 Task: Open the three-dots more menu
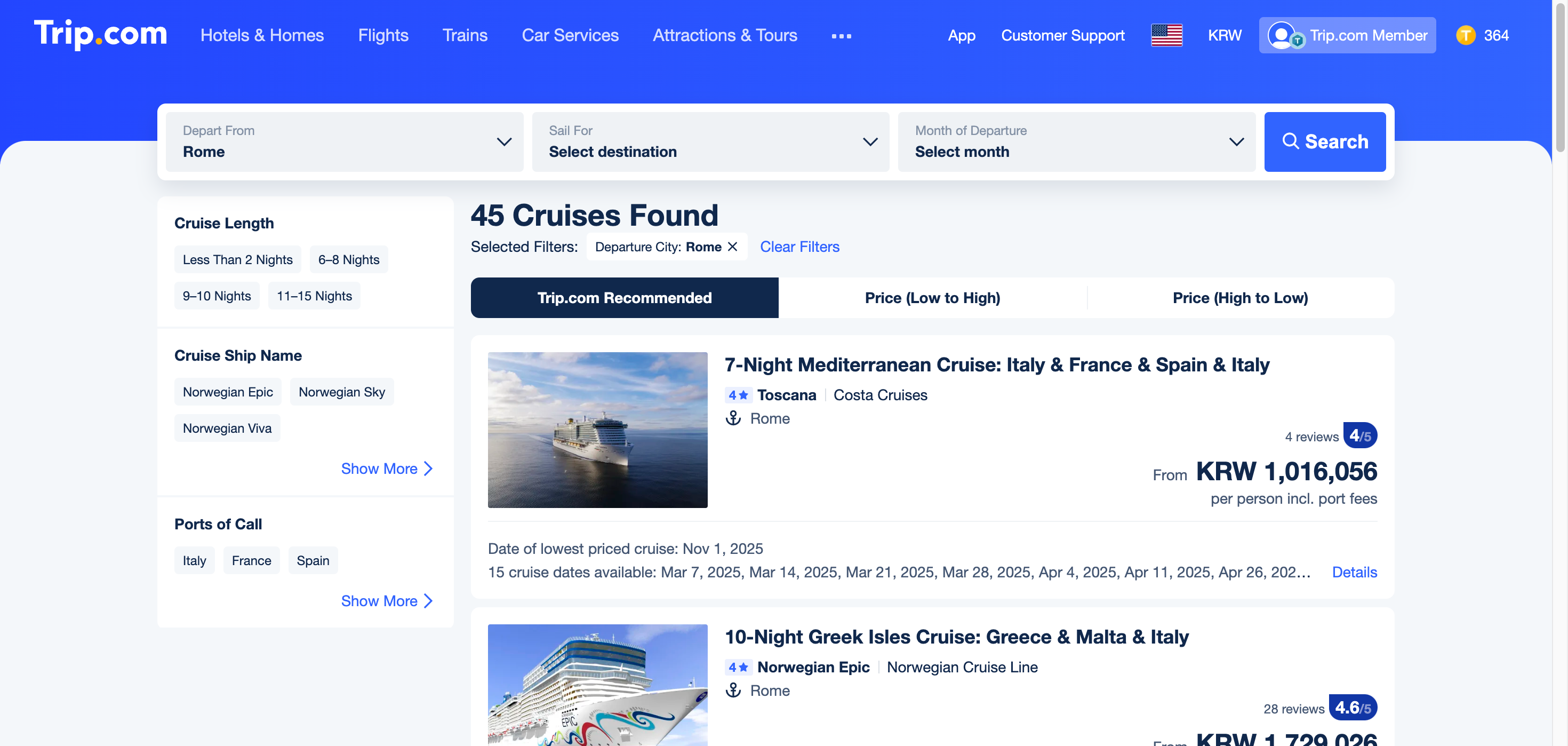click(x=841, y=36)
